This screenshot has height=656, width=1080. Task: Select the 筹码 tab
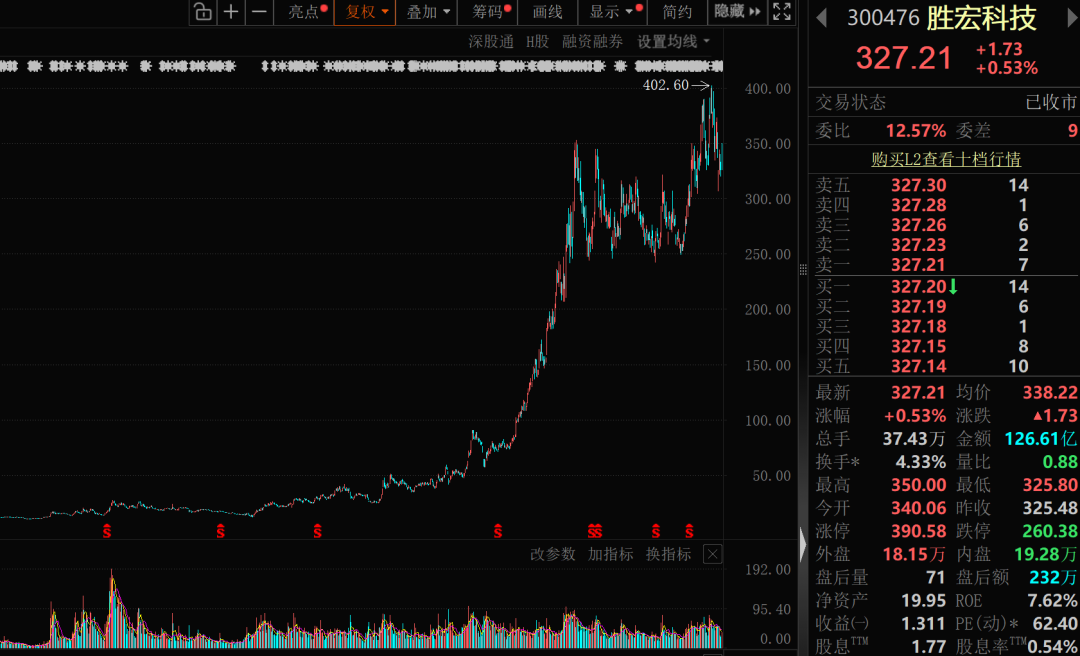coord(491,12)
